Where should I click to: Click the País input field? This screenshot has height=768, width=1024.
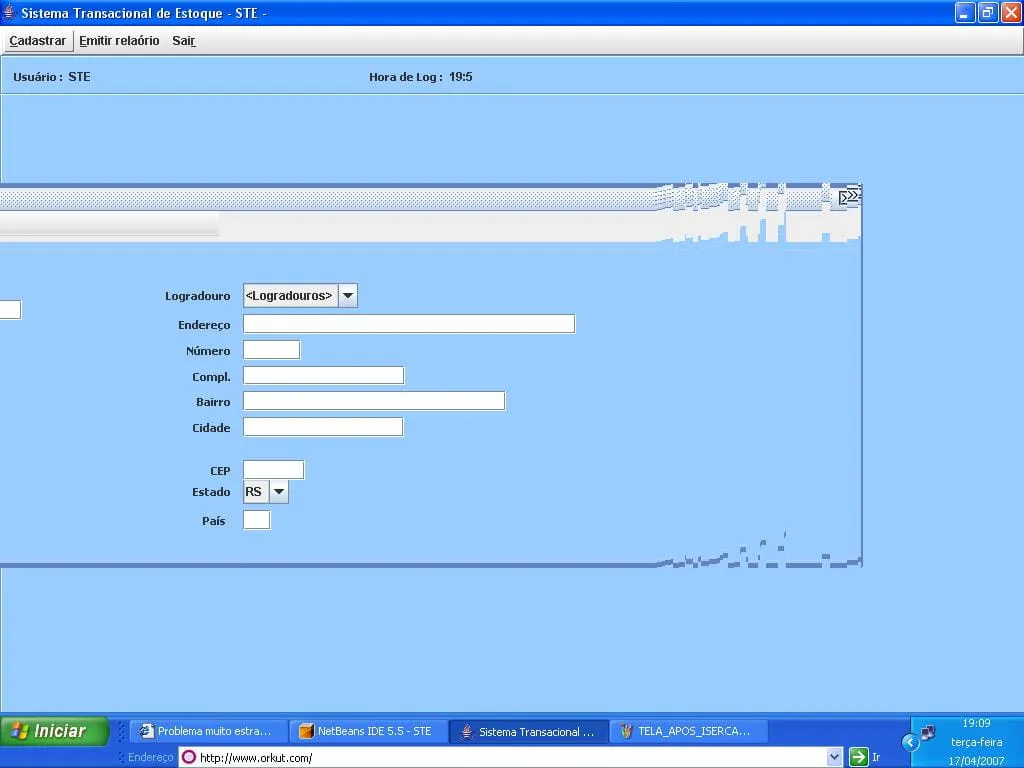tap(256, 520)
